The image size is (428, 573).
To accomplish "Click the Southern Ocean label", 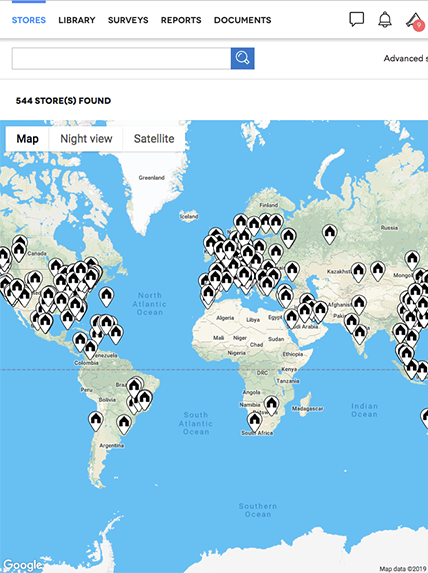I will 258,510.
